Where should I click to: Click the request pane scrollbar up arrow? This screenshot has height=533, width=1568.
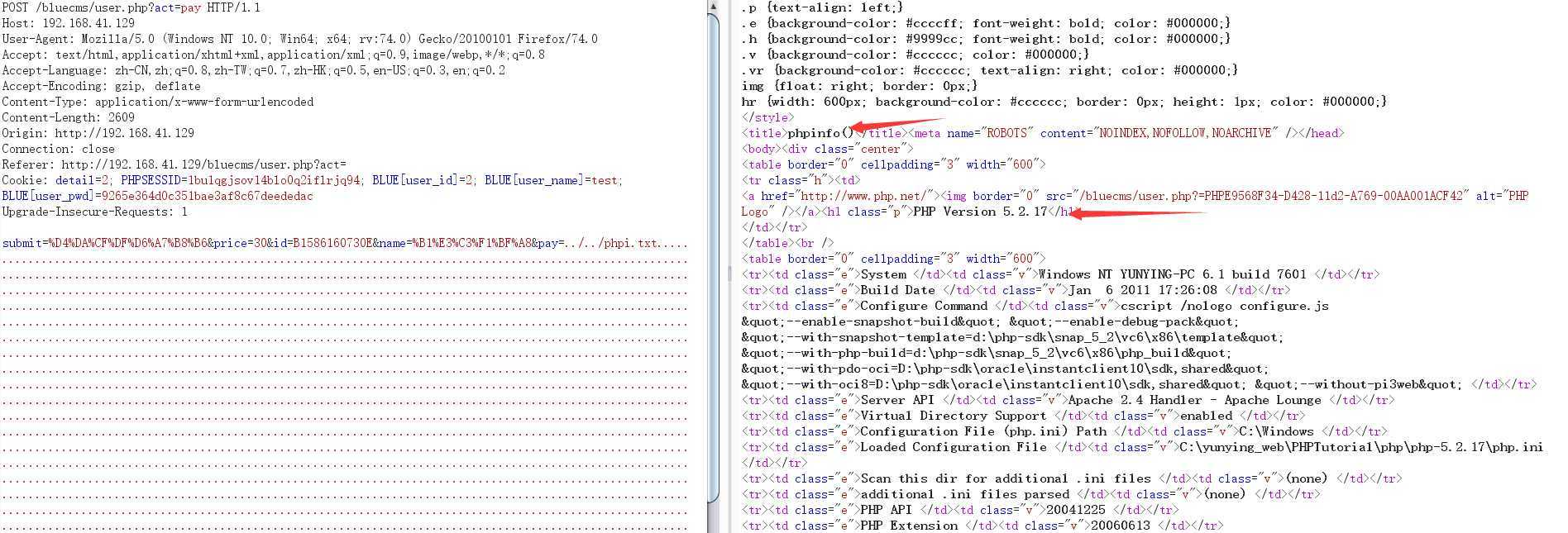(x=714, y=7)
